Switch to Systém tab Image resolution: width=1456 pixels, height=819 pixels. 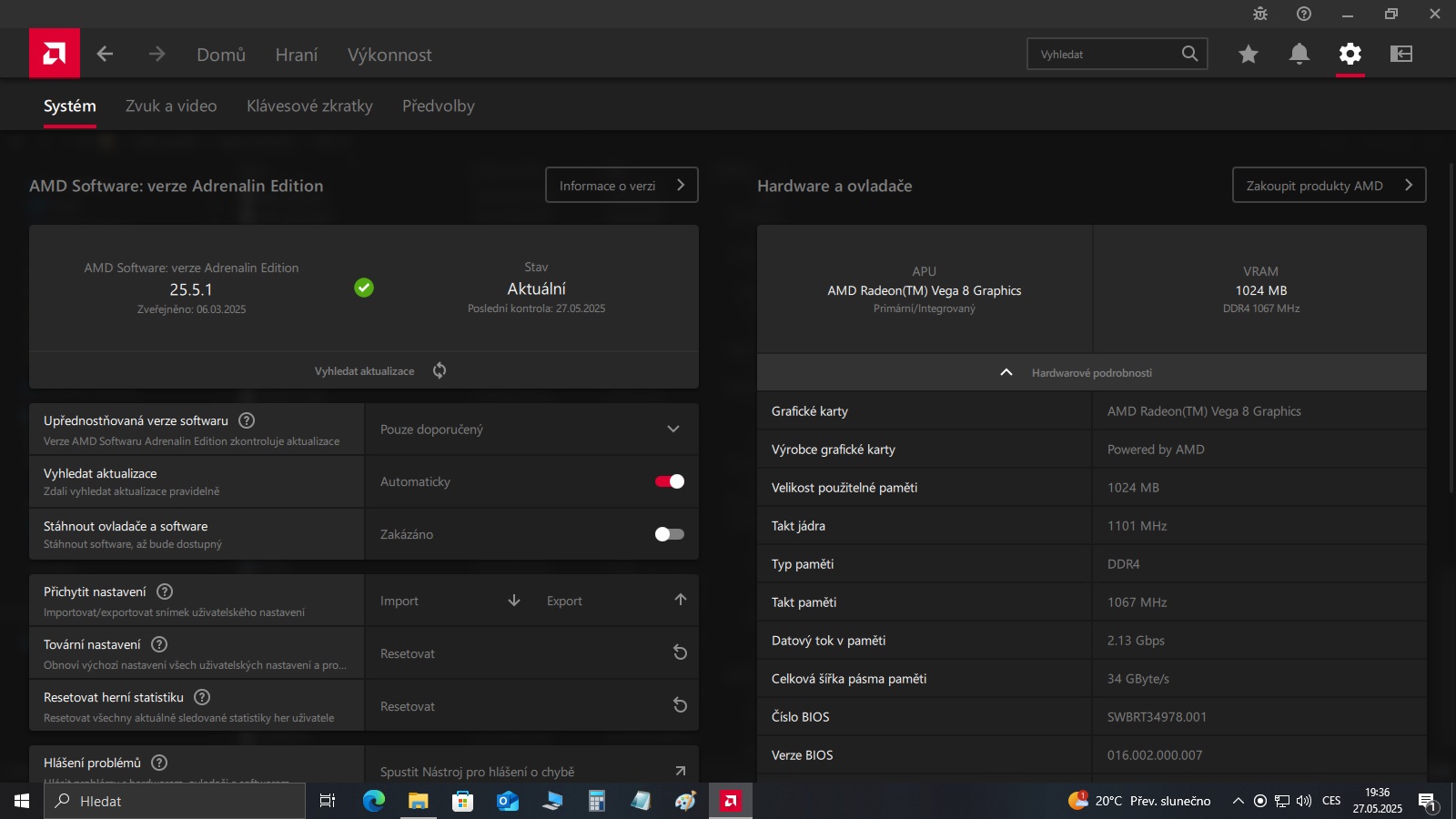click(70, 106)
